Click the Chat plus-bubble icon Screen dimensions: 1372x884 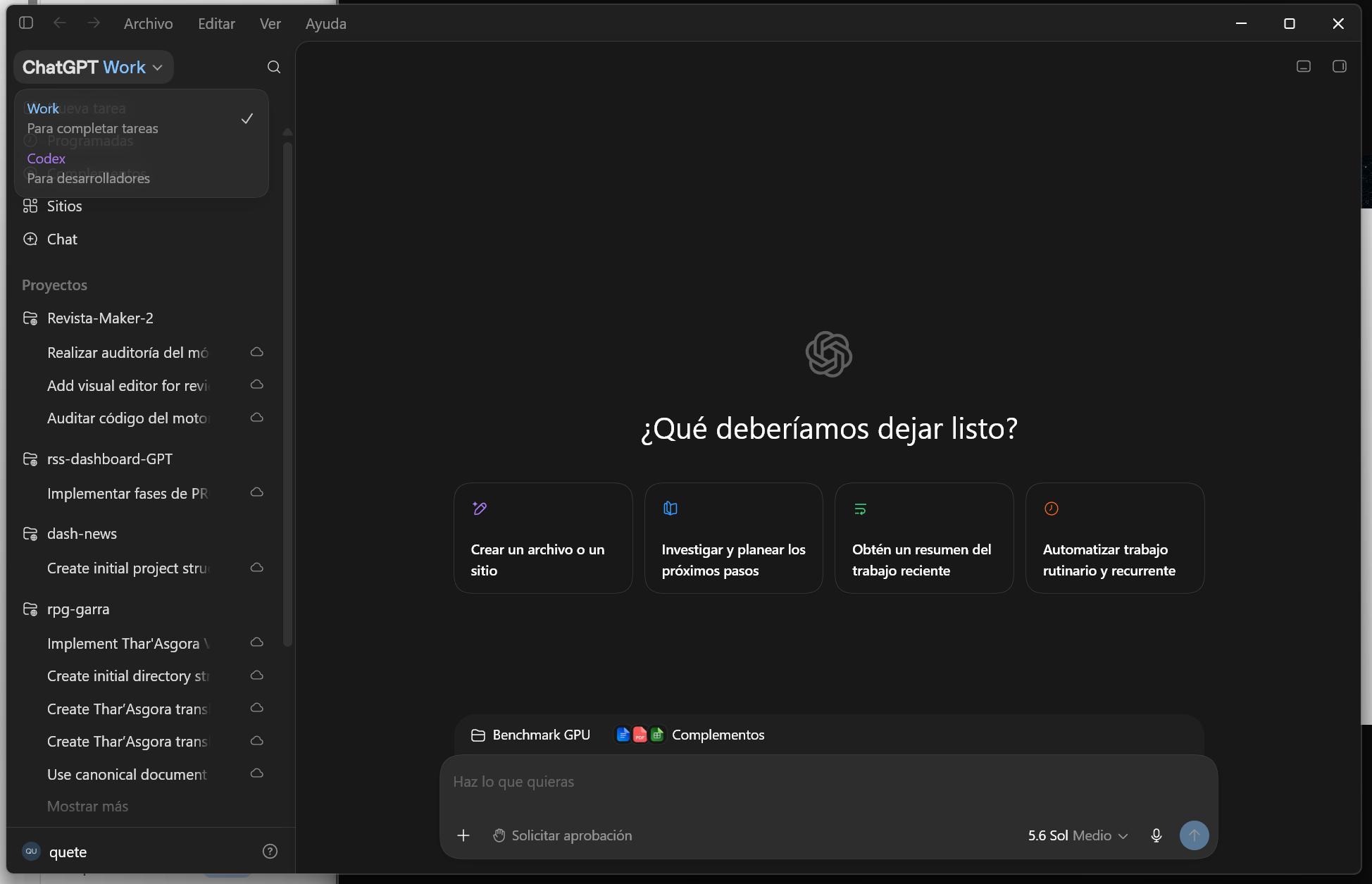pyautogui.click(x=30, y=239)
